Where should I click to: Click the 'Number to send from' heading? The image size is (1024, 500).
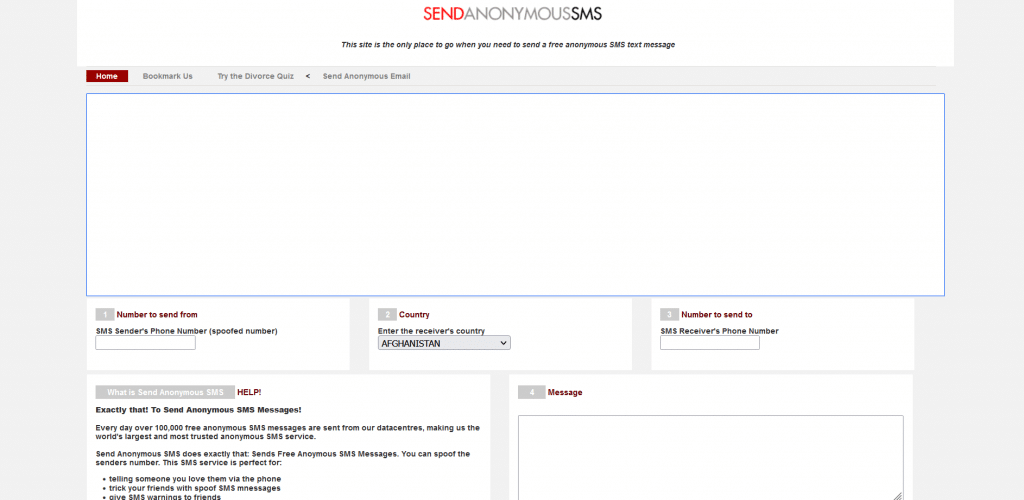(157, 315)
